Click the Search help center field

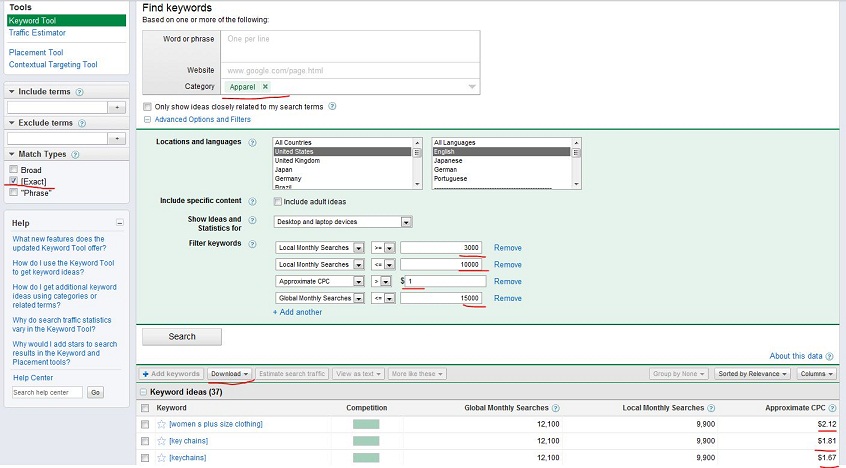pyautogui.click(x=47, y=392)
